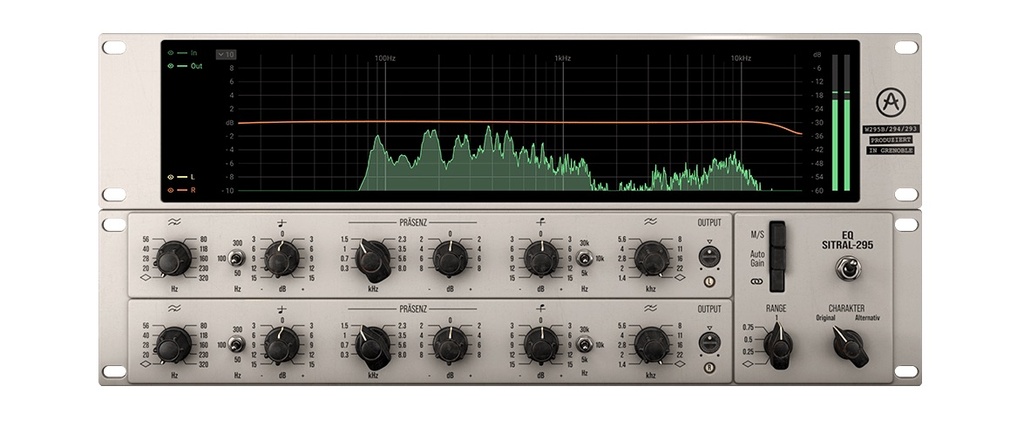Toggle visibility of the L curve
The height and width of the screenshot is (427, 1024).
170,177
